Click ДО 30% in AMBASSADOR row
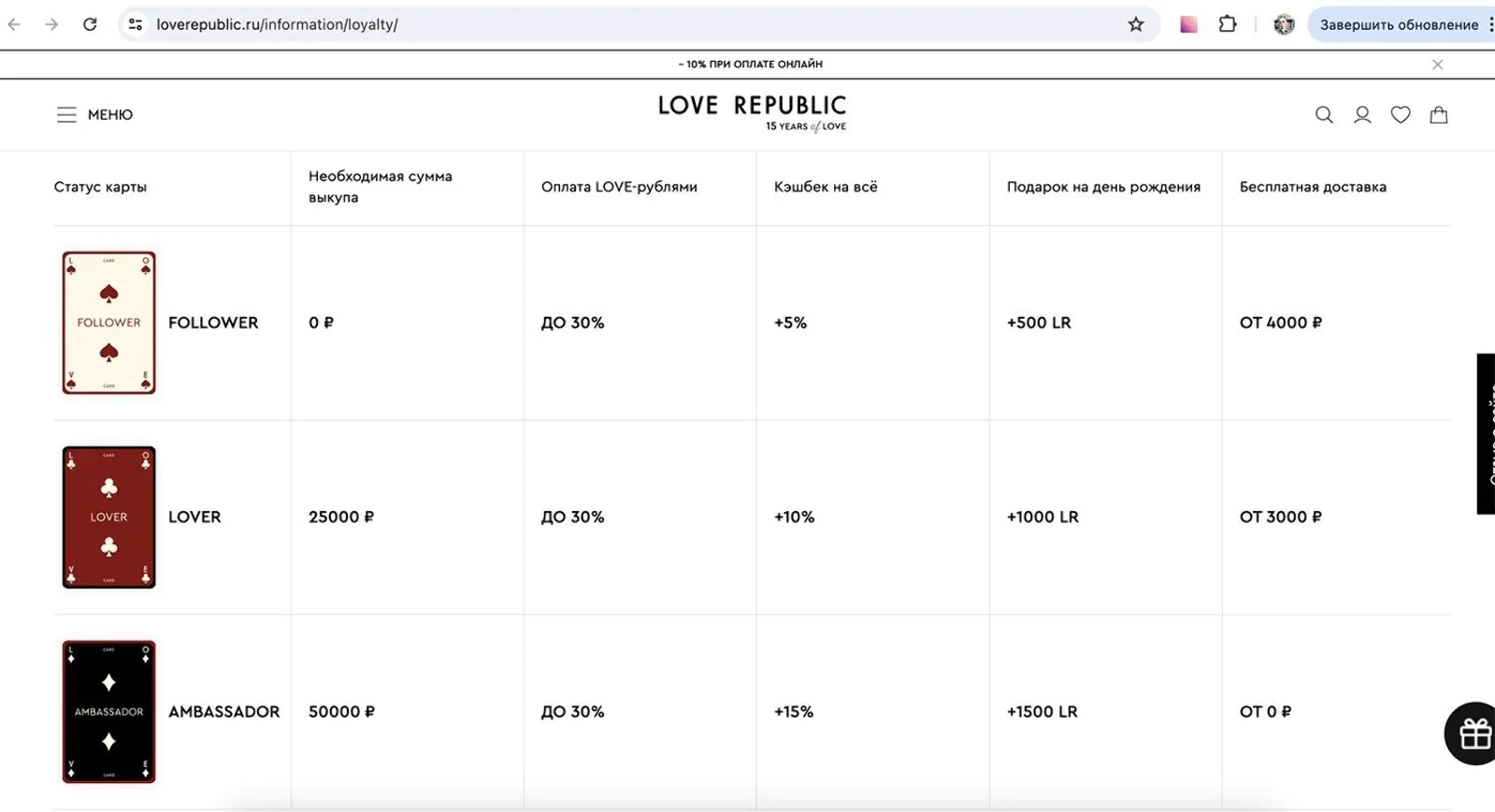1495x812 pixels. (572, 711)
